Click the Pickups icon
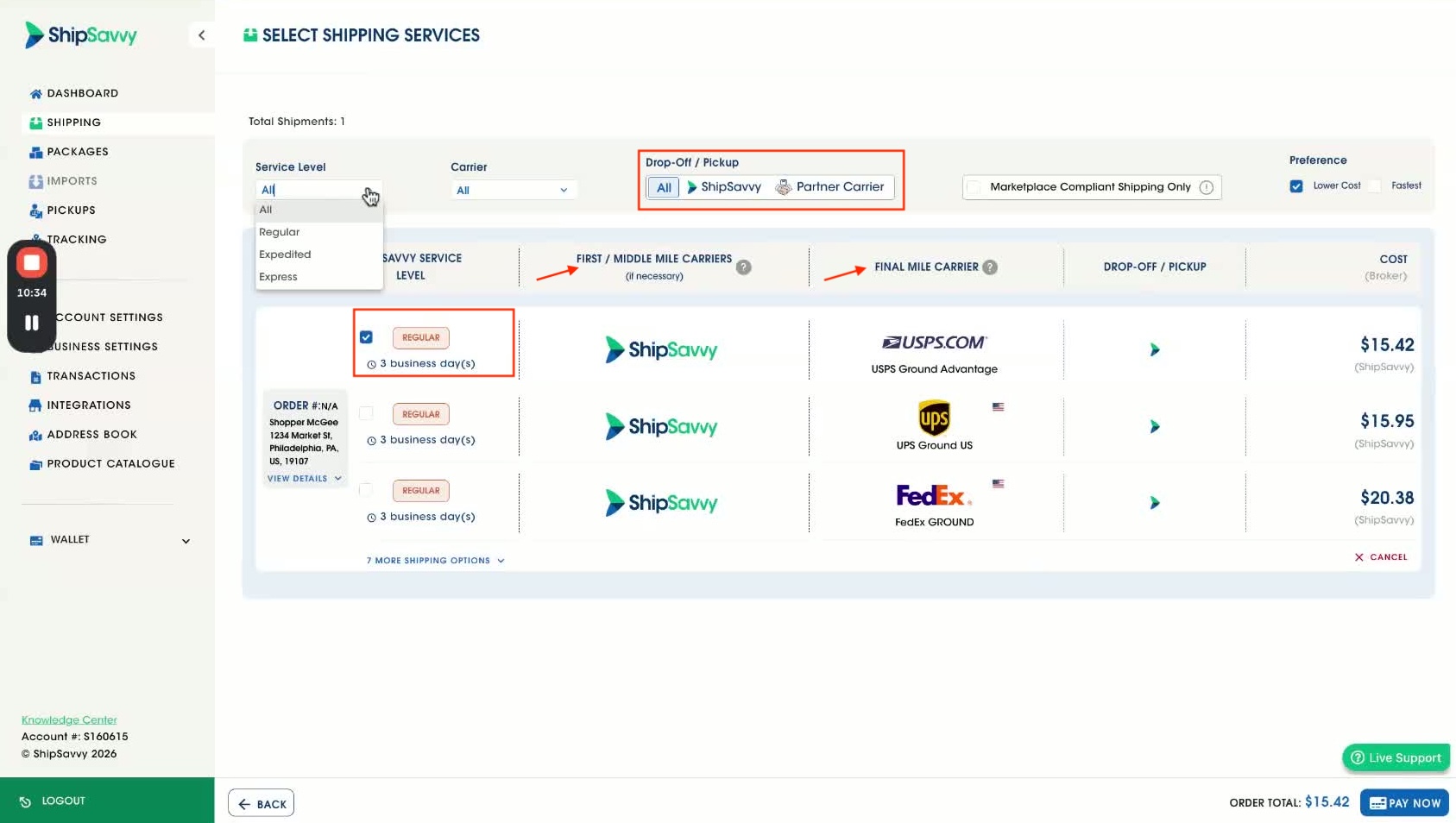The width and height of the screenshot is (1456, 823). click(x=35, y=210)
